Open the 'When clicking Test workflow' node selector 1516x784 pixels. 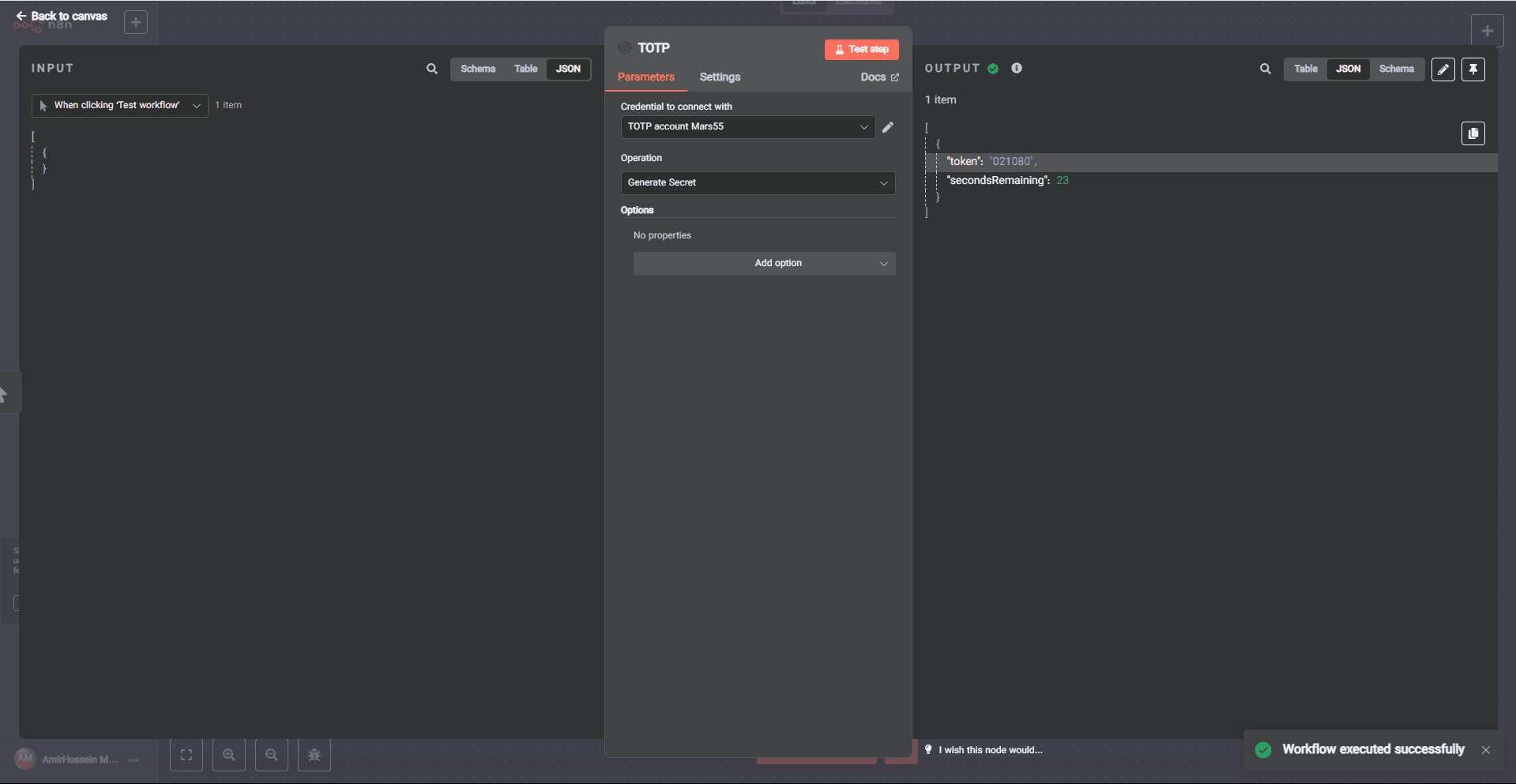click(120, 105)
